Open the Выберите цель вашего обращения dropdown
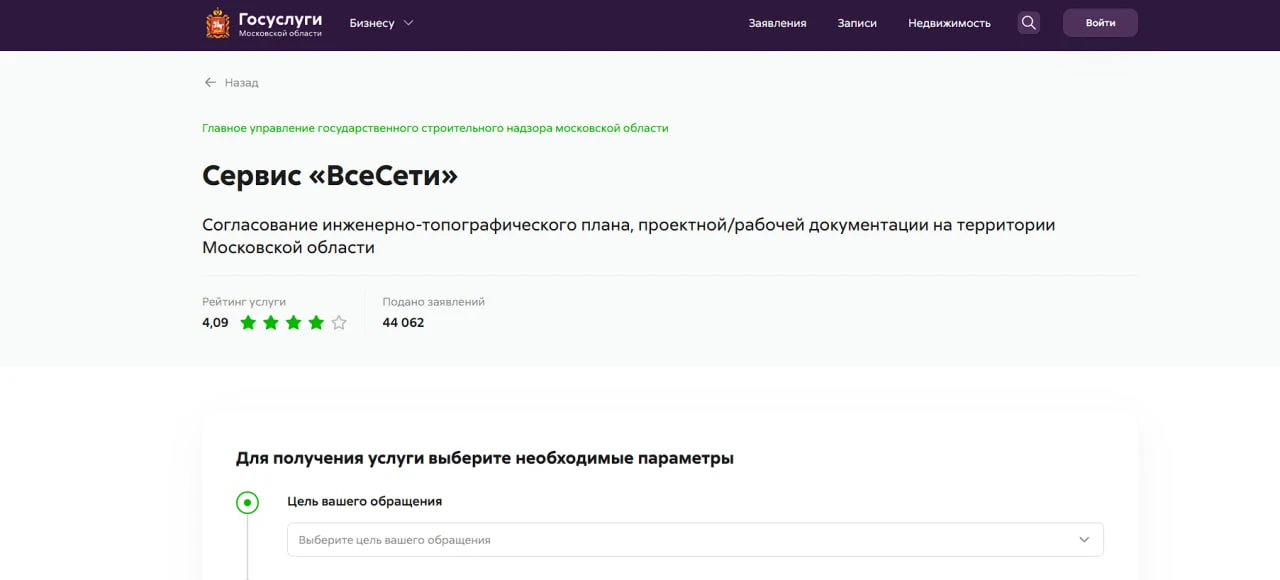This screenshot has width=1280, height=580. [x=695, y=539]
